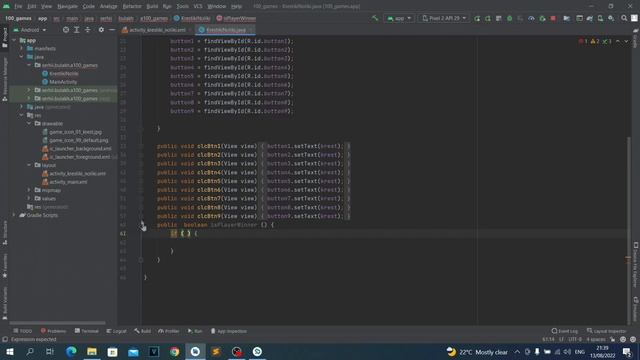Collapse the res folder node

pyautogui.click(x=22, y=116)
